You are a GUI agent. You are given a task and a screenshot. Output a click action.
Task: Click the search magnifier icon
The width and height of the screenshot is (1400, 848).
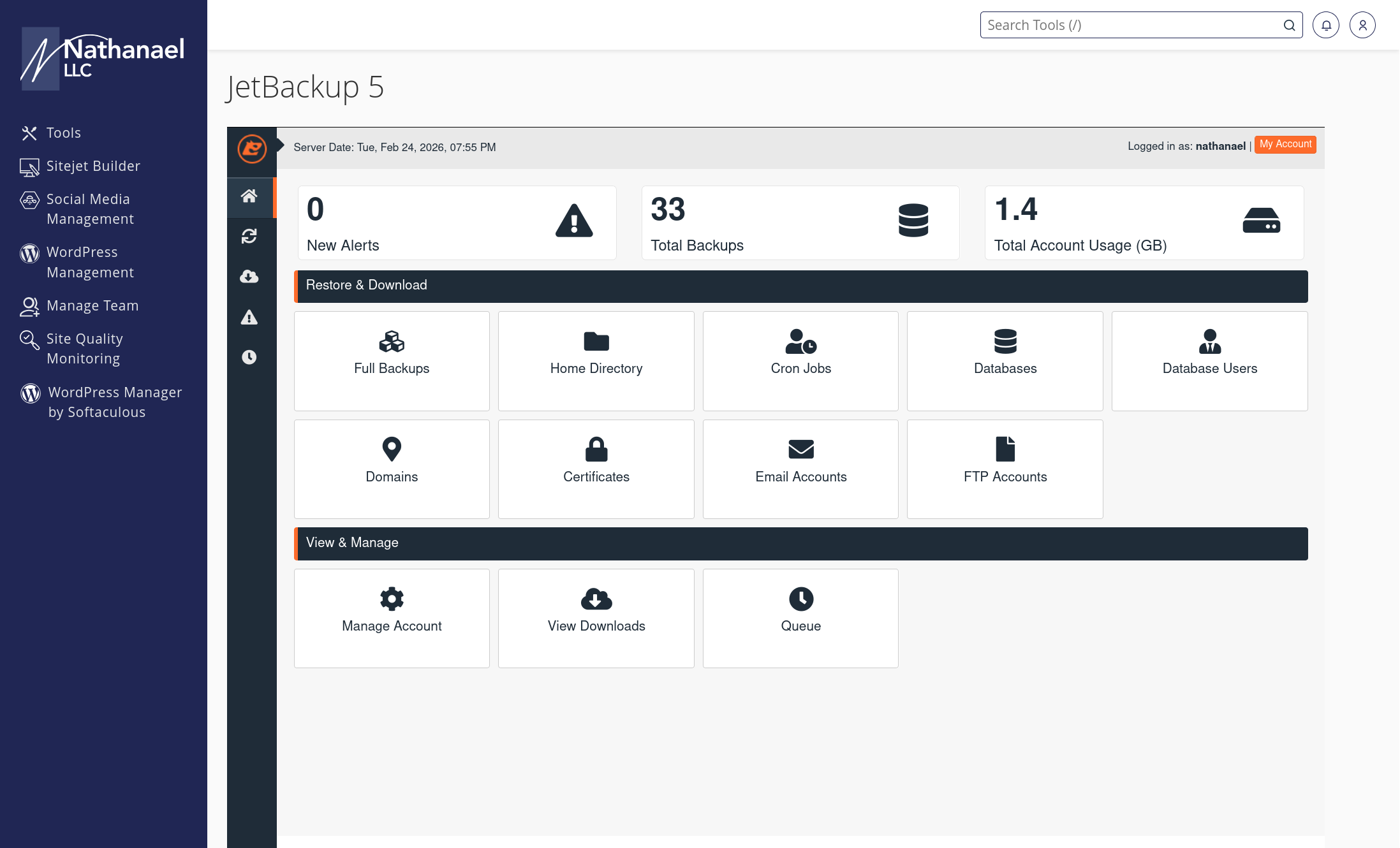pos(1289,25)
